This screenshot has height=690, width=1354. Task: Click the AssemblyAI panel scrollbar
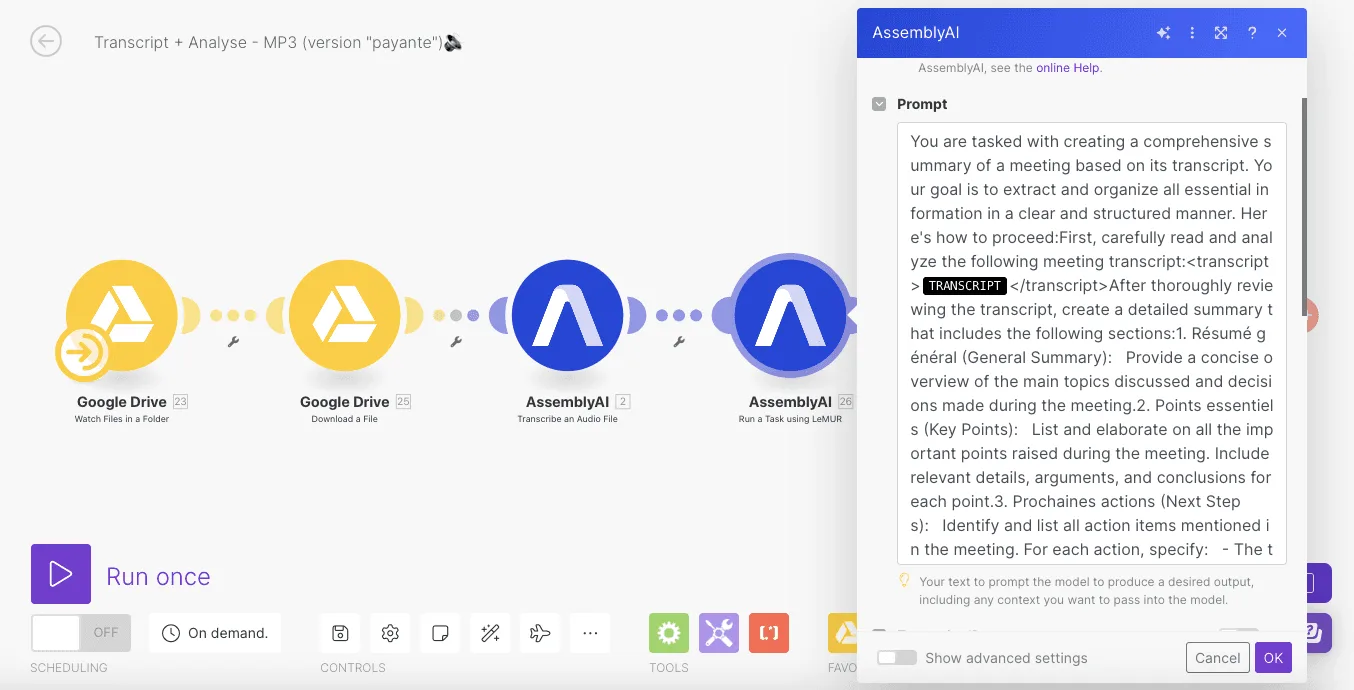click(x=1302, y=205)
